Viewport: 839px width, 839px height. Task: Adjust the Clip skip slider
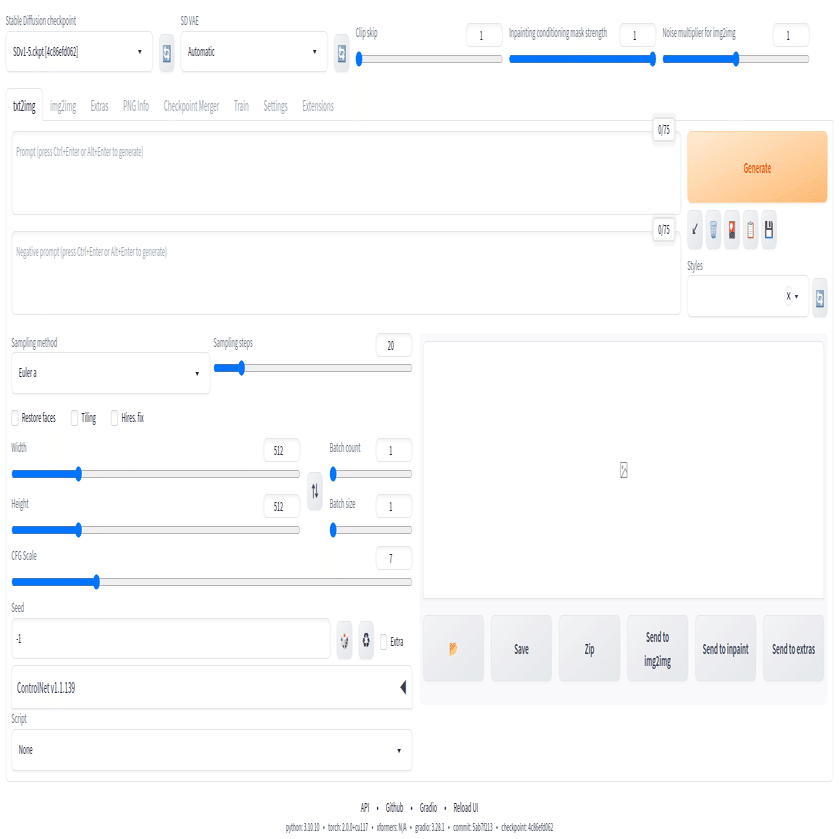tap(429, 59)
